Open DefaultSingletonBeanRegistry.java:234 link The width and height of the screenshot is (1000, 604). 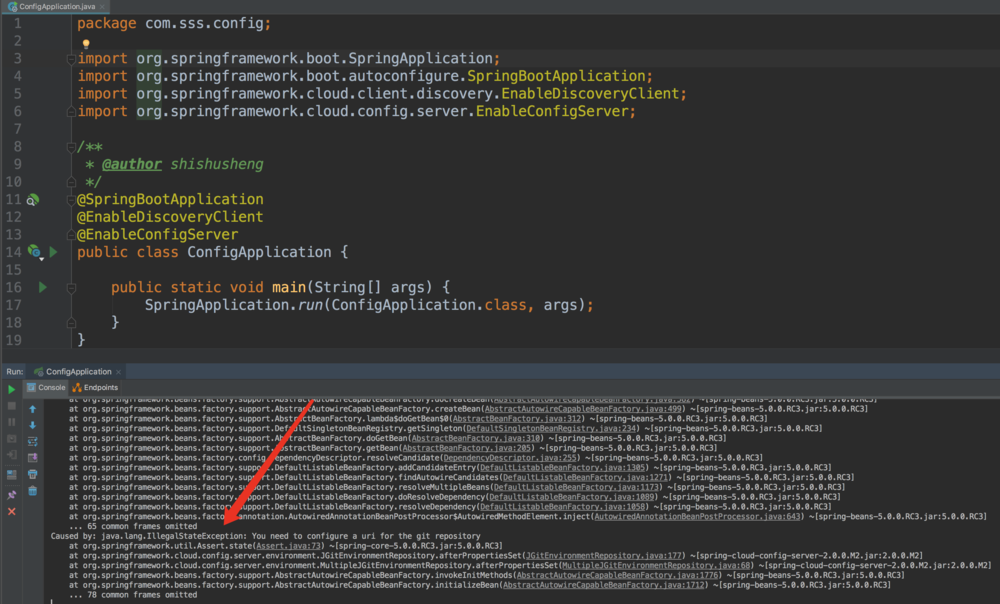[551, 429]
